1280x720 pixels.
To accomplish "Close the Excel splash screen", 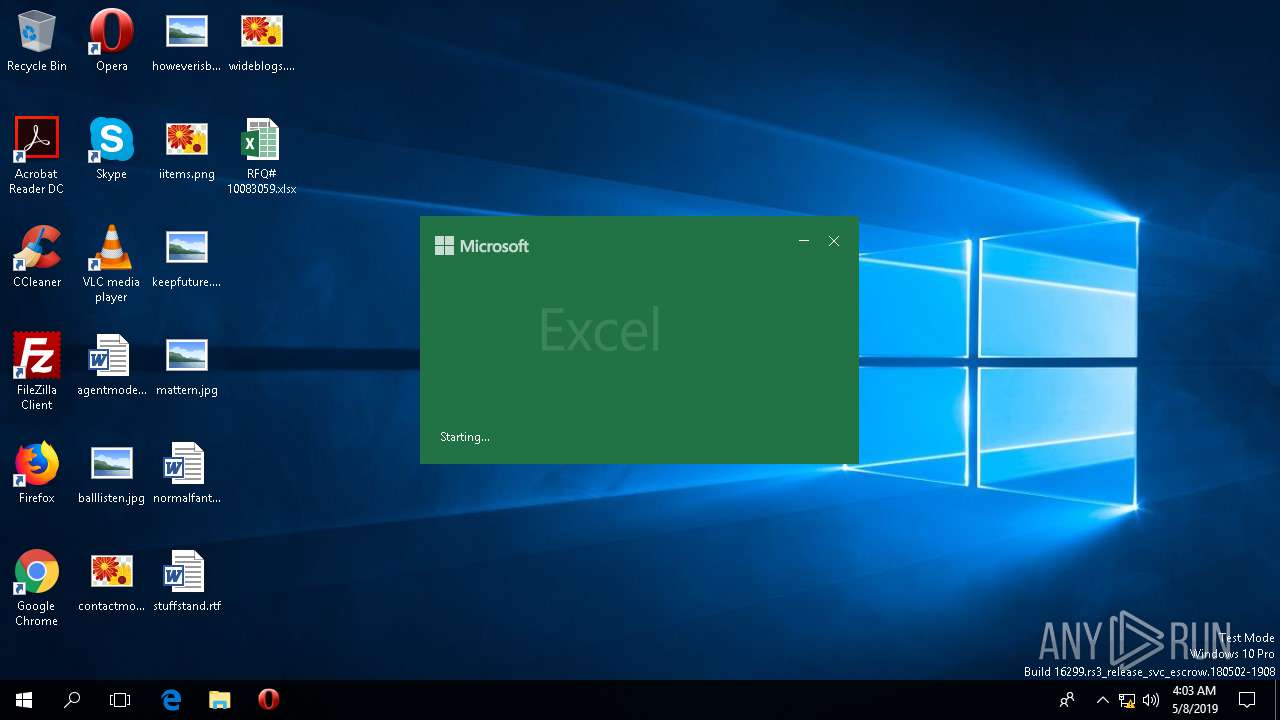I will (834, 241).
